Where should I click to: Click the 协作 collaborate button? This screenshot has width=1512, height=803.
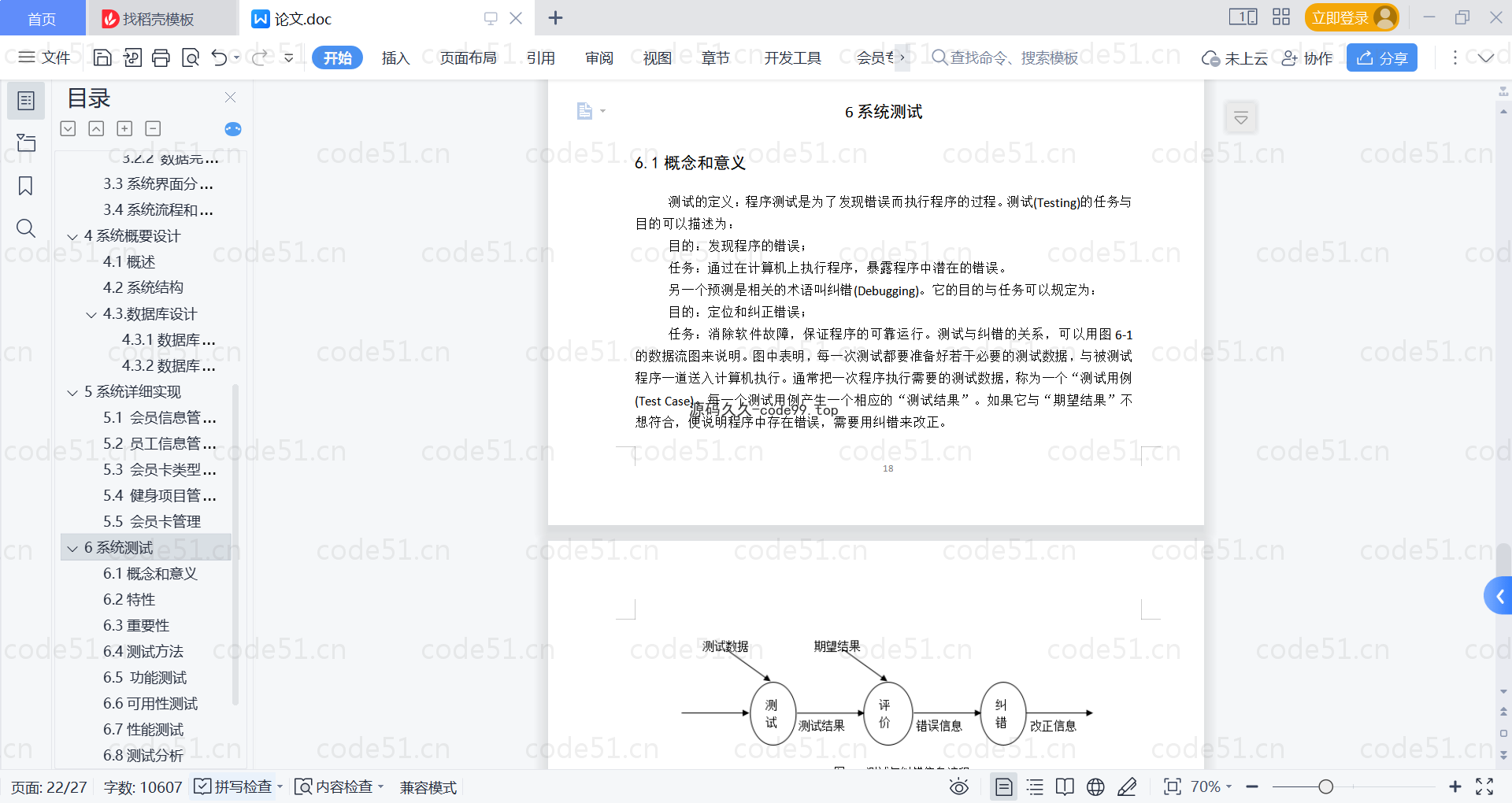(x=1307, y=57)
